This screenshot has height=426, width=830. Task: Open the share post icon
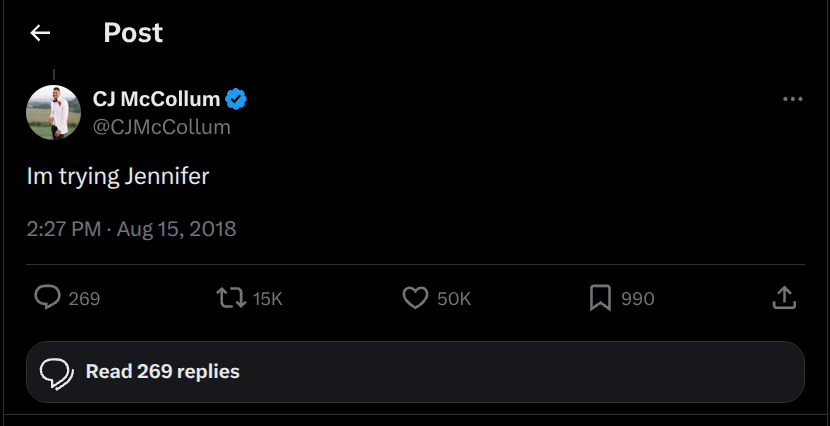pos(784,298)
